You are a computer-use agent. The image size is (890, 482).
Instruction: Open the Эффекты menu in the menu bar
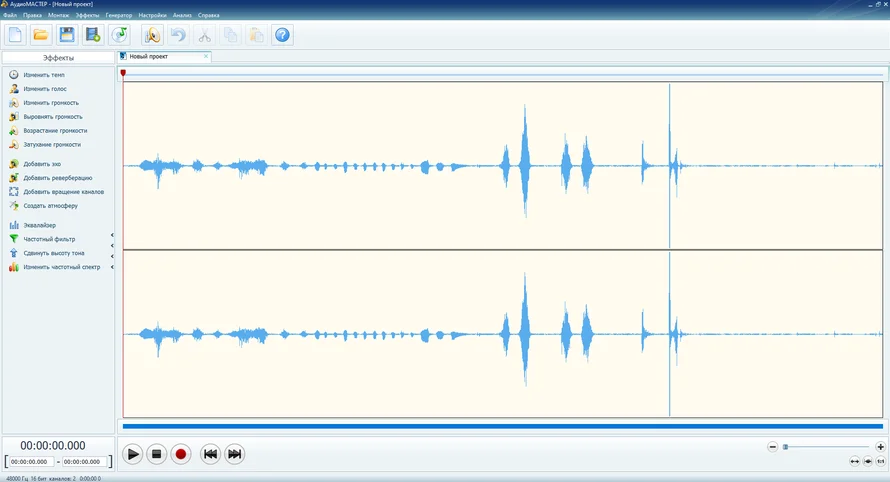point(87,15)
